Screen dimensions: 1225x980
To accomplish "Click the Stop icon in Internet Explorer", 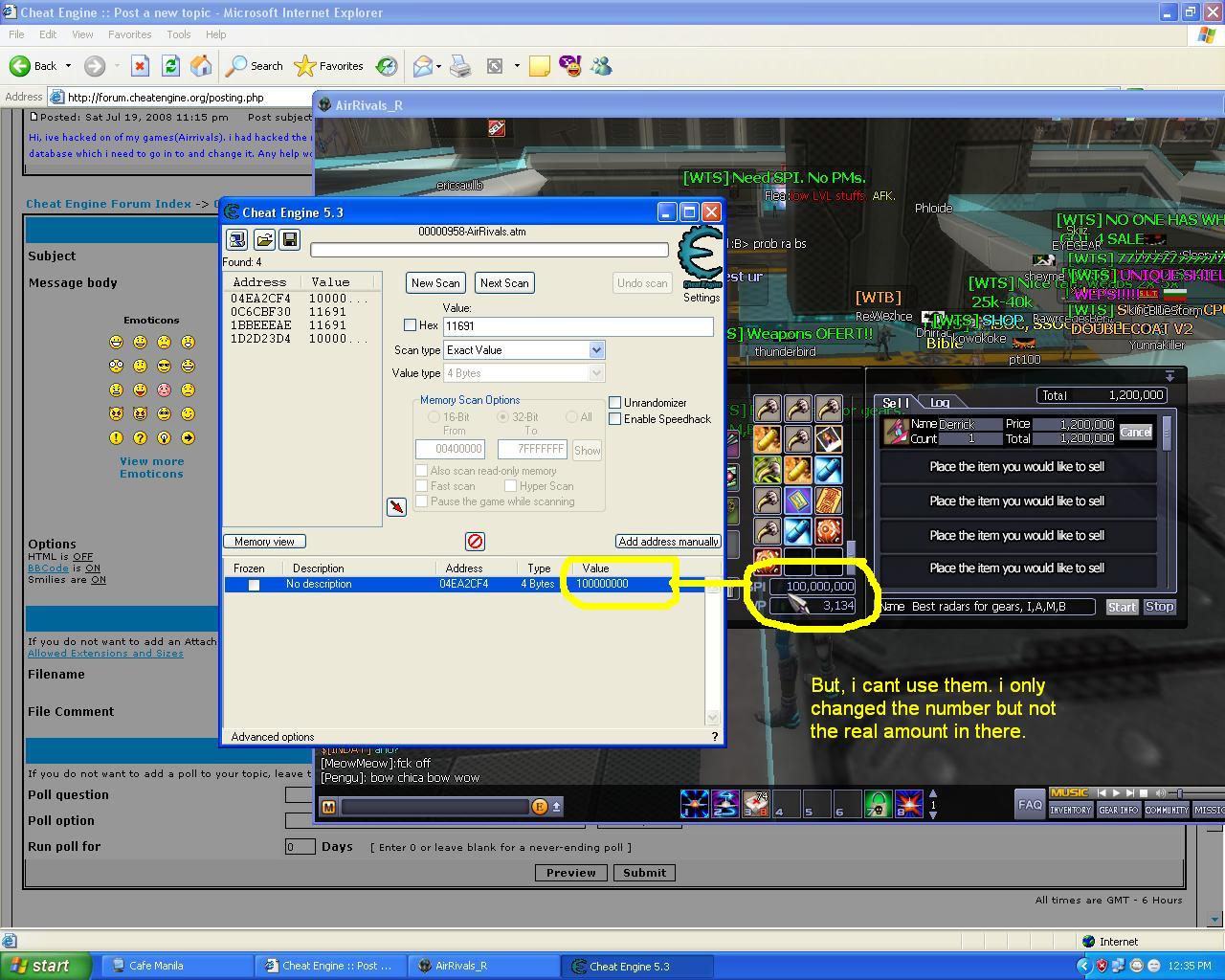I will coord(140,66).
